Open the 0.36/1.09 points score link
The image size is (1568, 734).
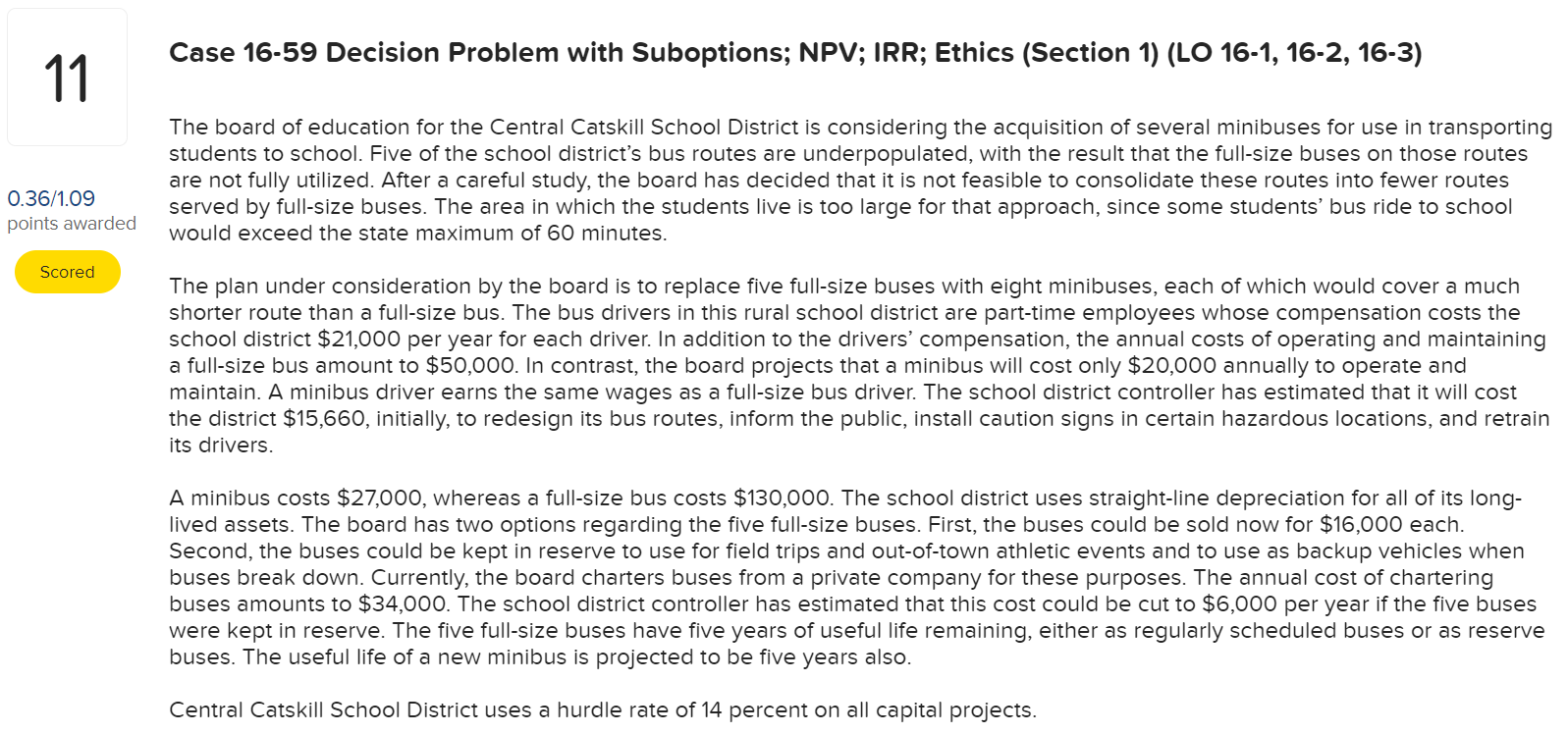point(50,198)
